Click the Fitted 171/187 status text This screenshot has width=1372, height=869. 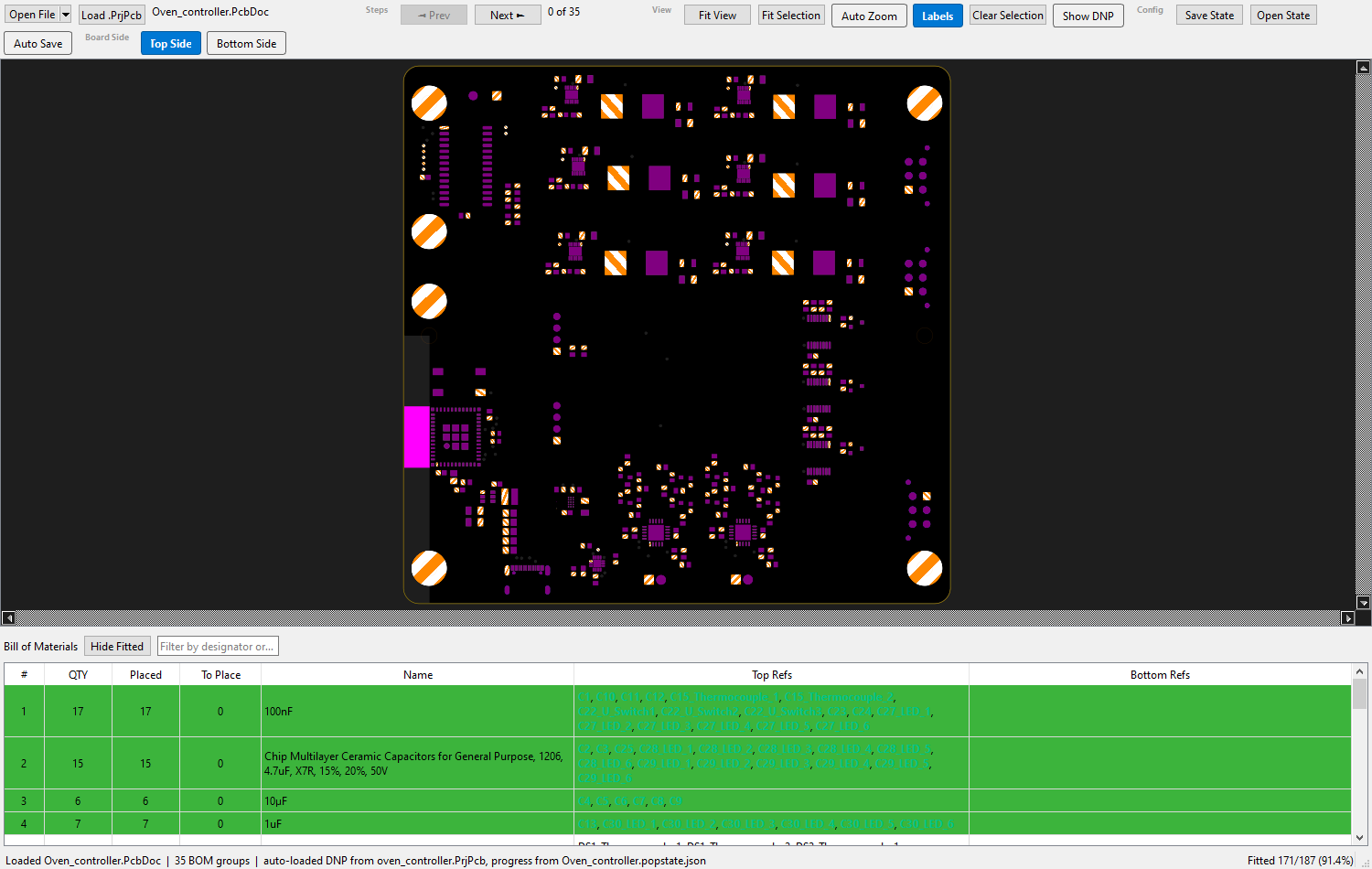click(x=1300, y=860)
